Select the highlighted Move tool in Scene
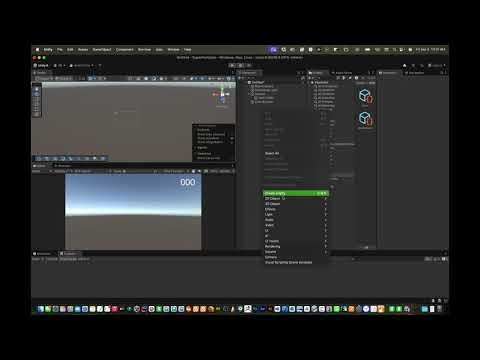This screenshot has height=360, width=480. pyautogui.click(x=37, y=94)
